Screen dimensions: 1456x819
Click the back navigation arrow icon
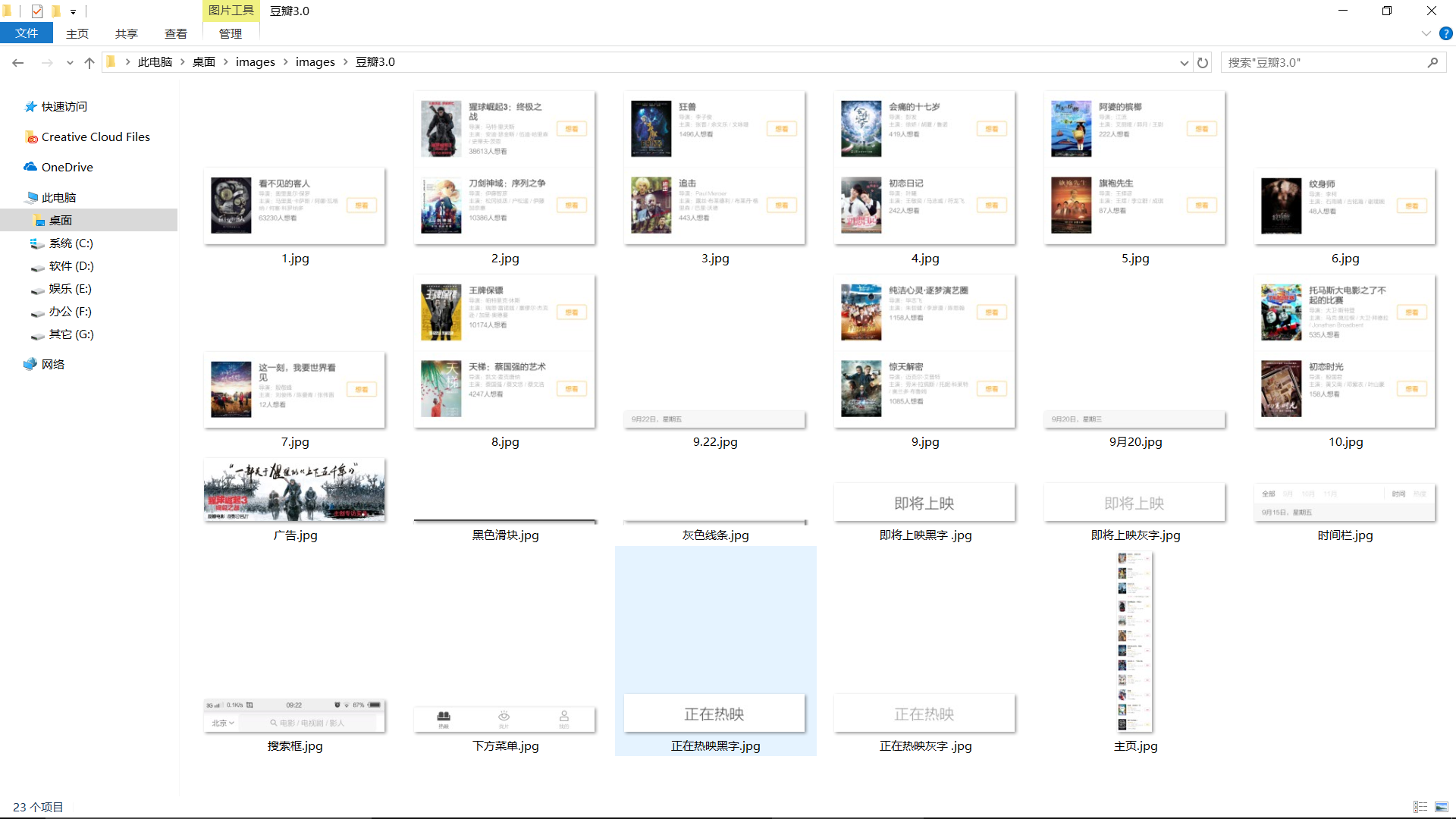18,62
